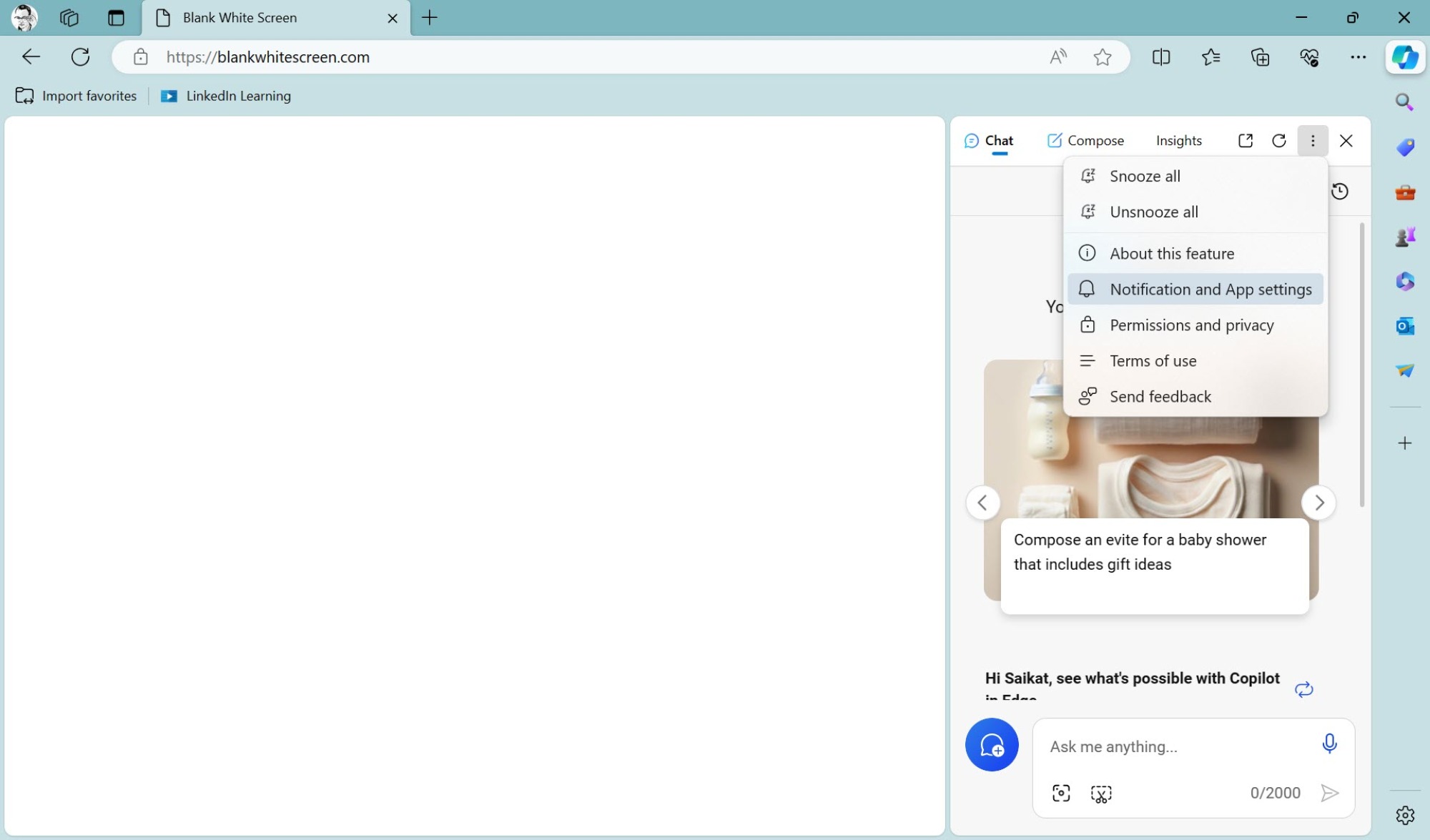View site information lock icon
Viewport: 1430px width, 840px height.
coord(141,57)
